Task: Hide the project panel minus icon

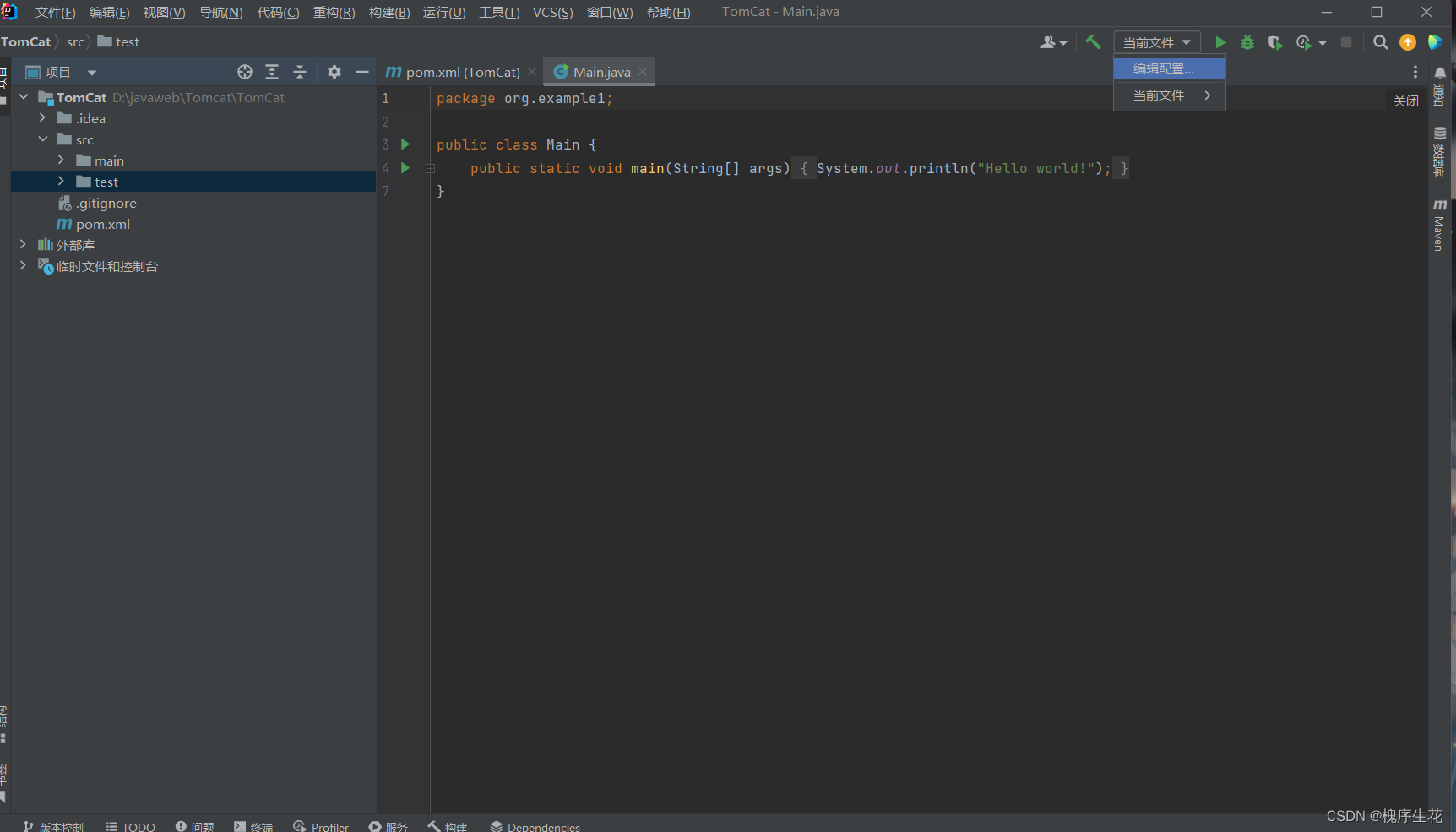Action: [362, 72]
